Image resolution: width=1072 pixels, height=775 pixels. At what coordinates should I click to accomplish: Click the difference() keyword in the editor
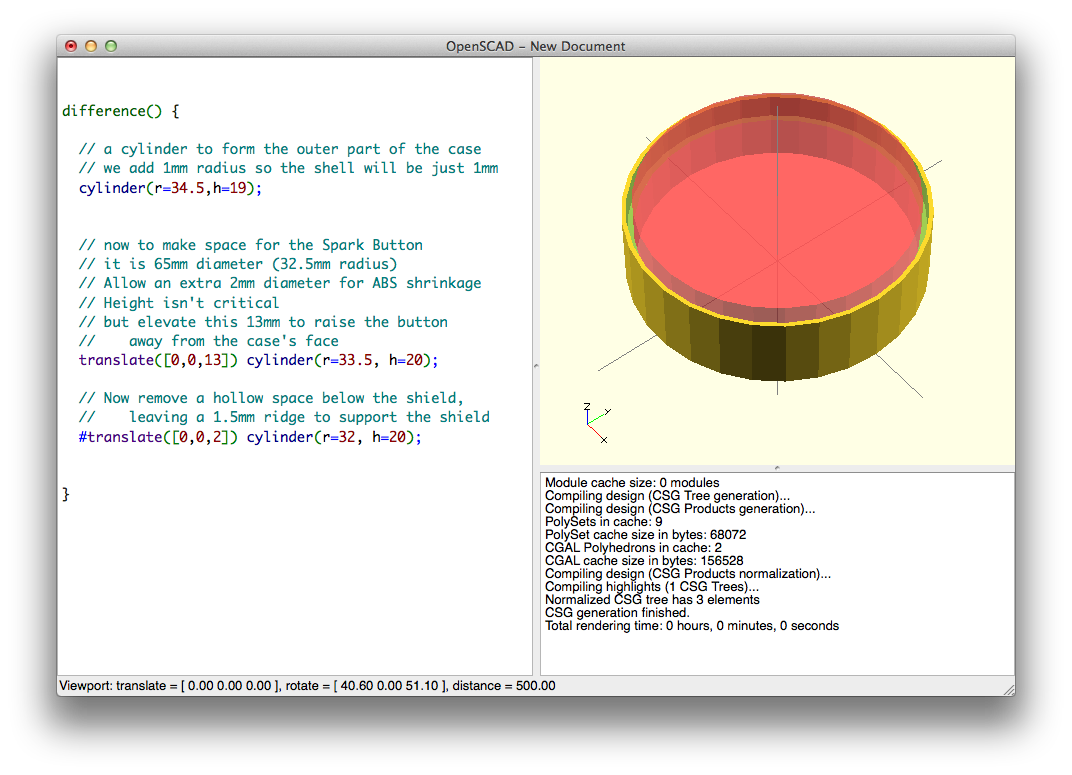(x=113, y=110)
